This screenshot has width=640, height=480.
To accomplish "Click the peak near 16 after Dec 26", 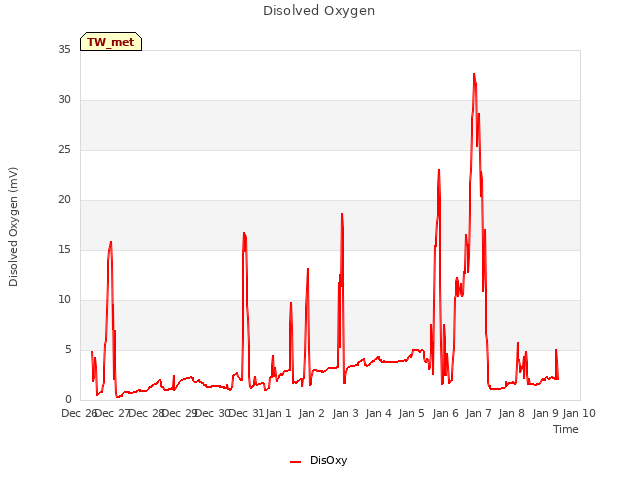I will tap(111, 242).
